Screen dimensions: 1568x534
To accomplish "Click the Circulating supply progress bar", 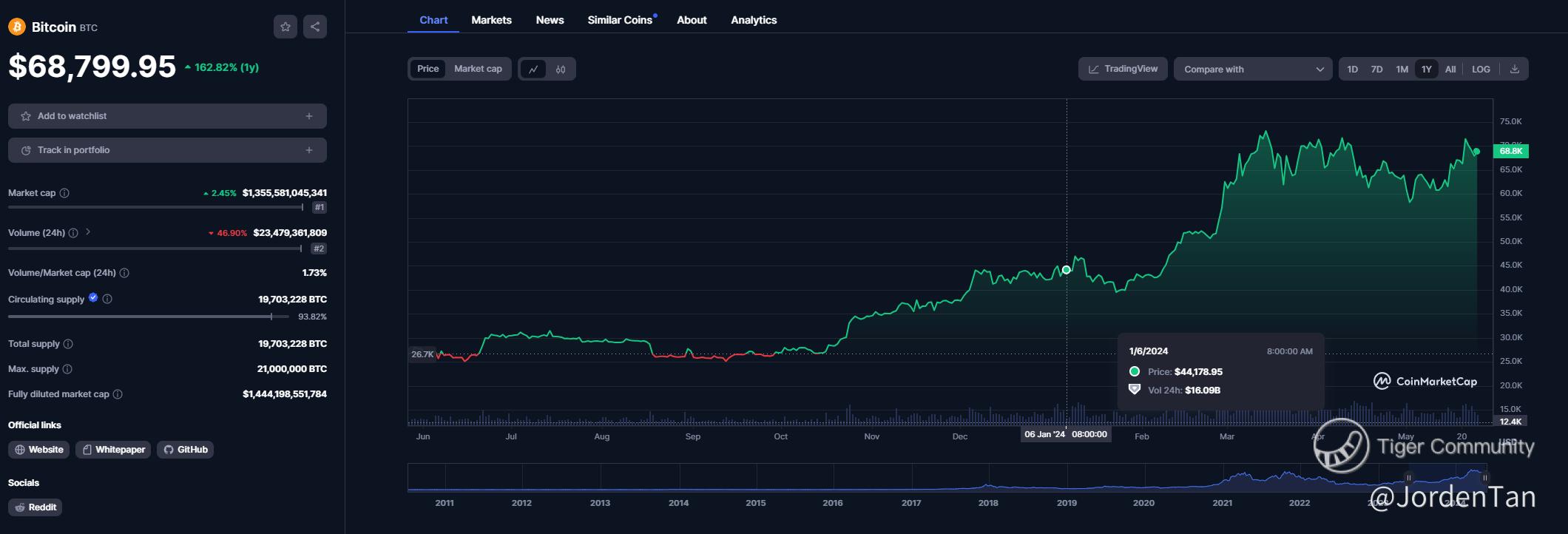I will 149,317.
